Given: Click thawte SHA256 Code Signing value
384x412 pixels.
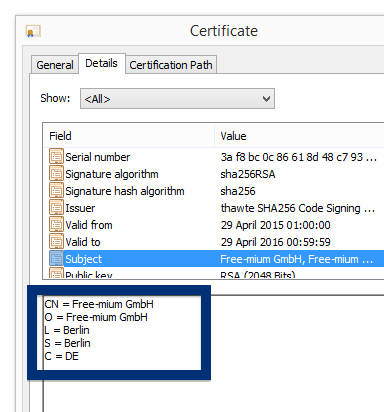Looking at the screenshot, I should (x=298, y=208).
